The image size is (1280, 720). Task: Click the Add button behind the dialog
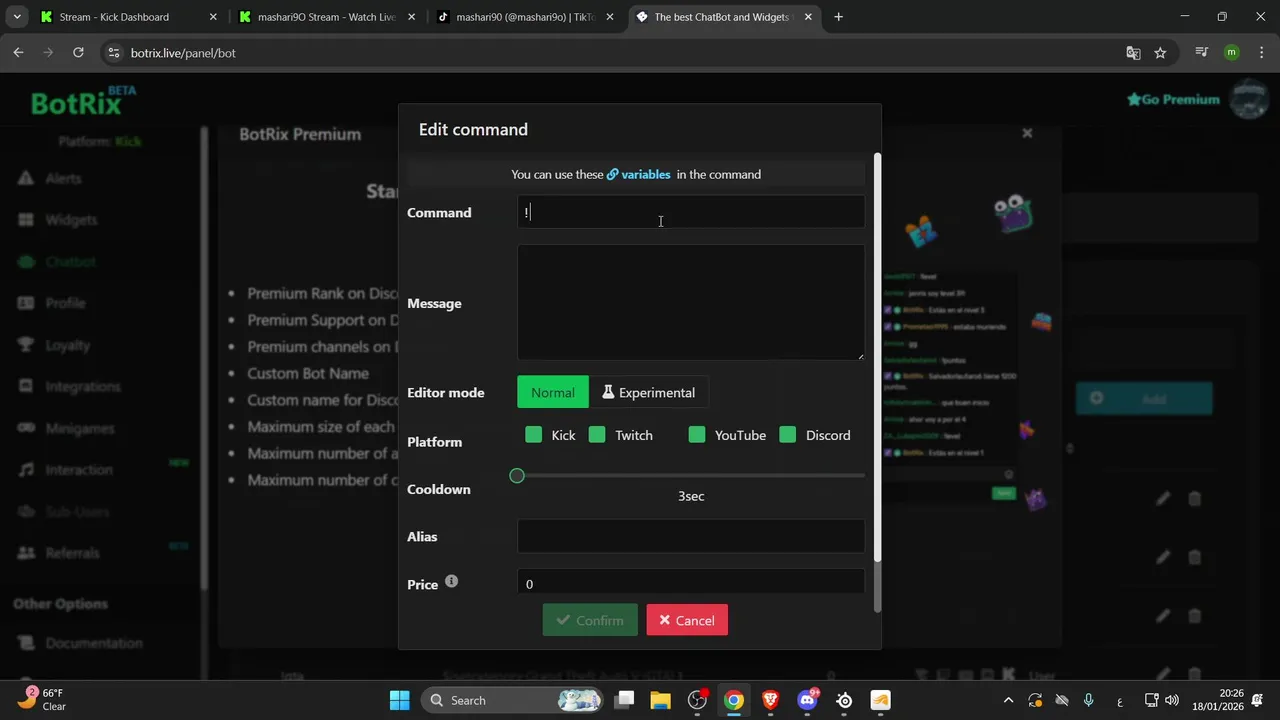point(1144,399)
